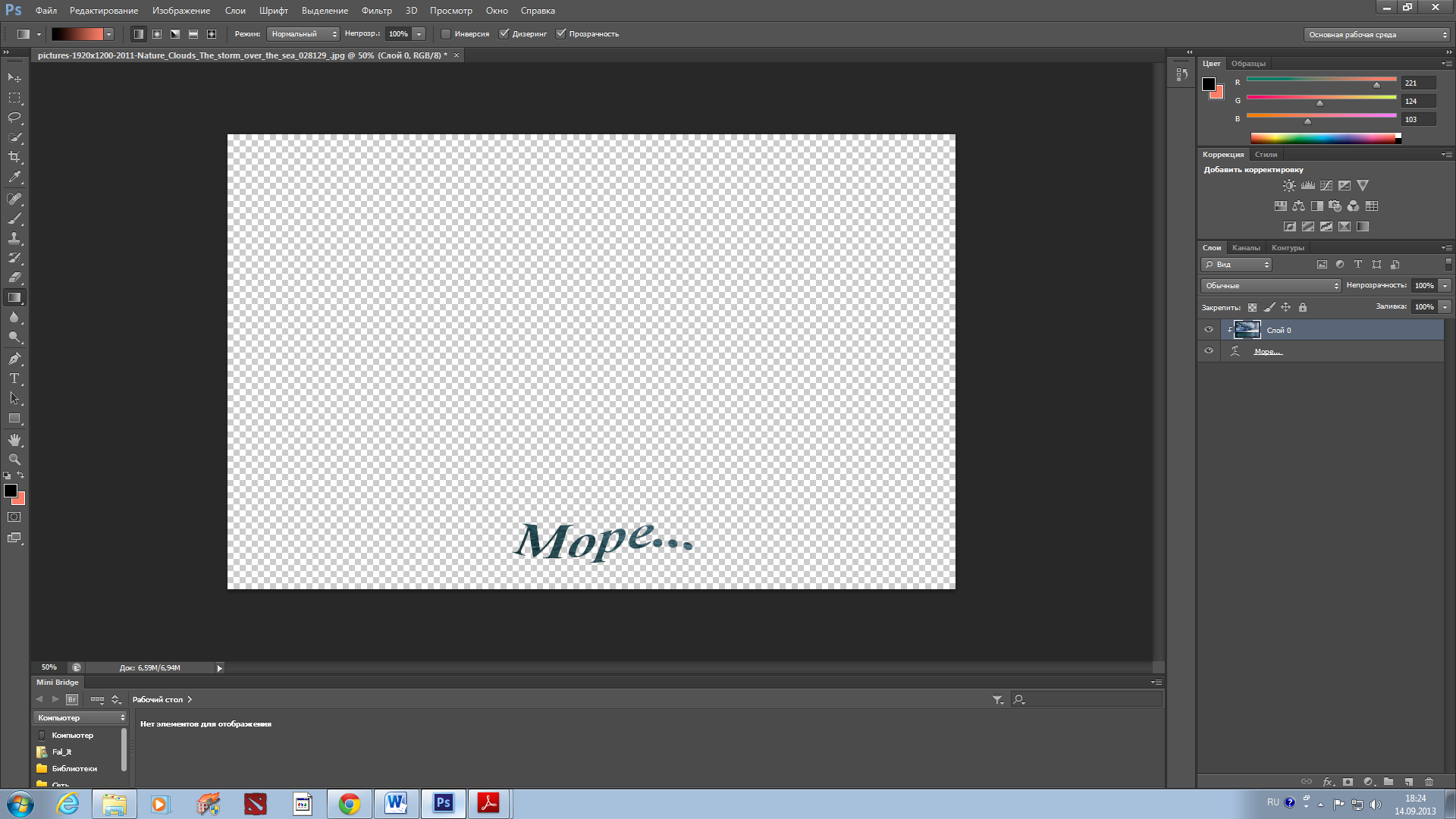Switch to the Каналы tab

point(1246,248)
